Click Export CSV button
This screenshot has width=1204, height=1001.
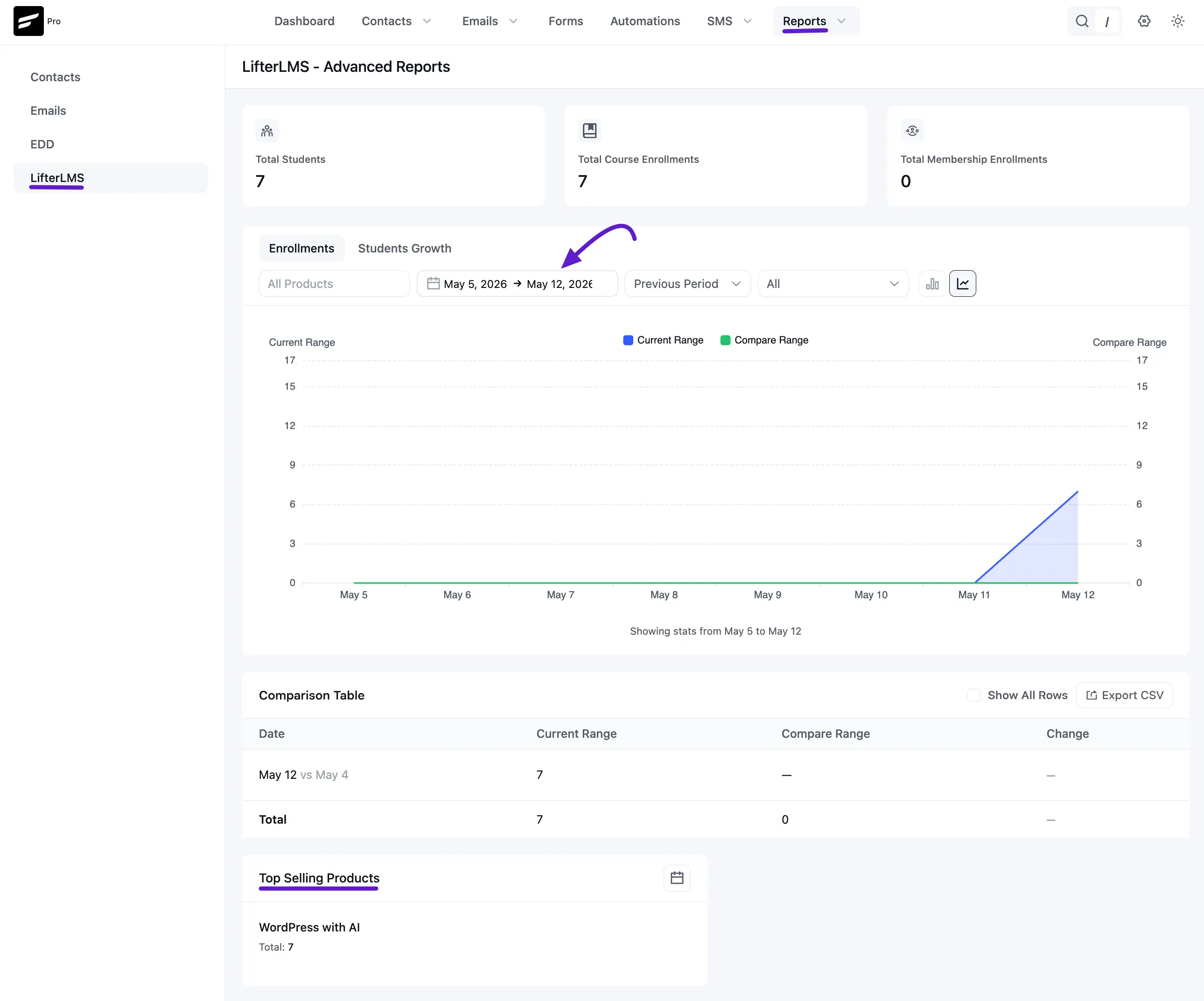click(x=1124, y=695)
